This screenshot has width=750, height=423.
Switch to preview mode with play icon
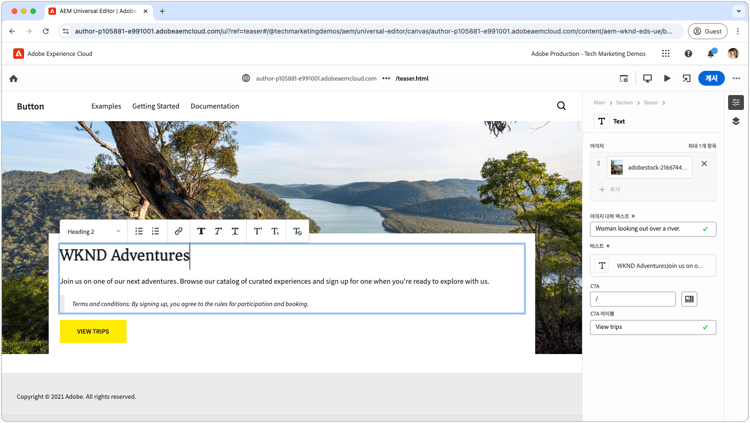667,78
